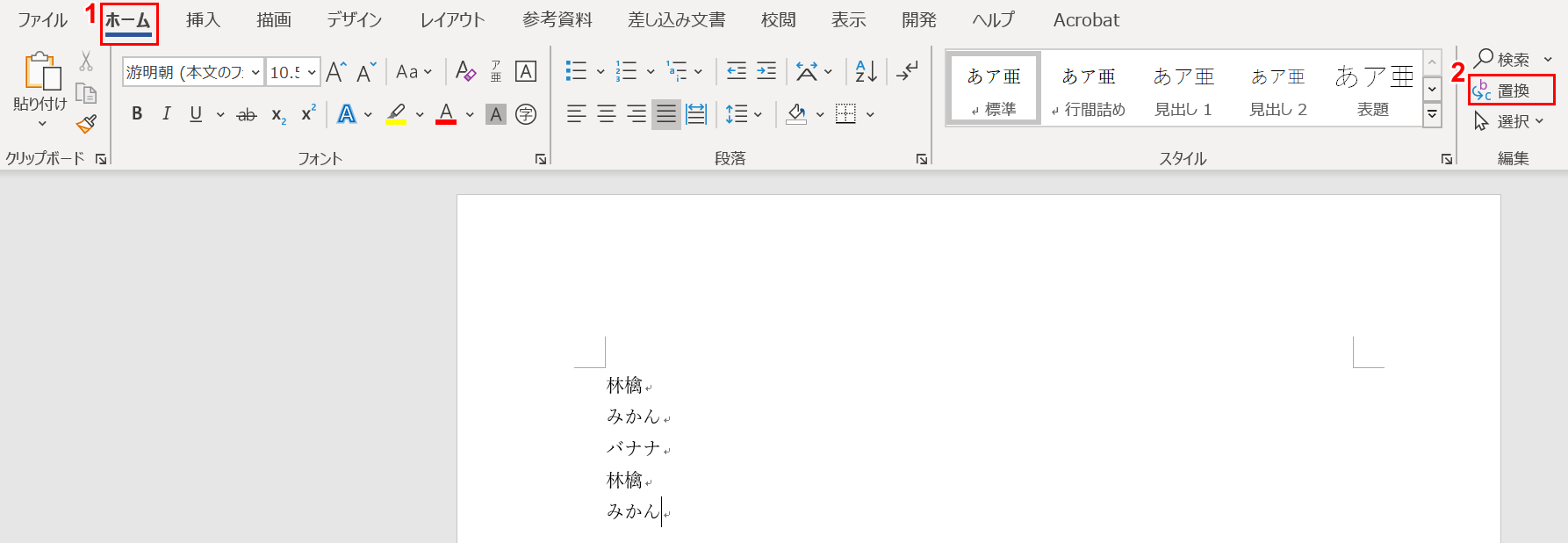Switch to the レイアウト tab
The height and width of the screenshot is (543, 1568).
click(x=452, y=20)
